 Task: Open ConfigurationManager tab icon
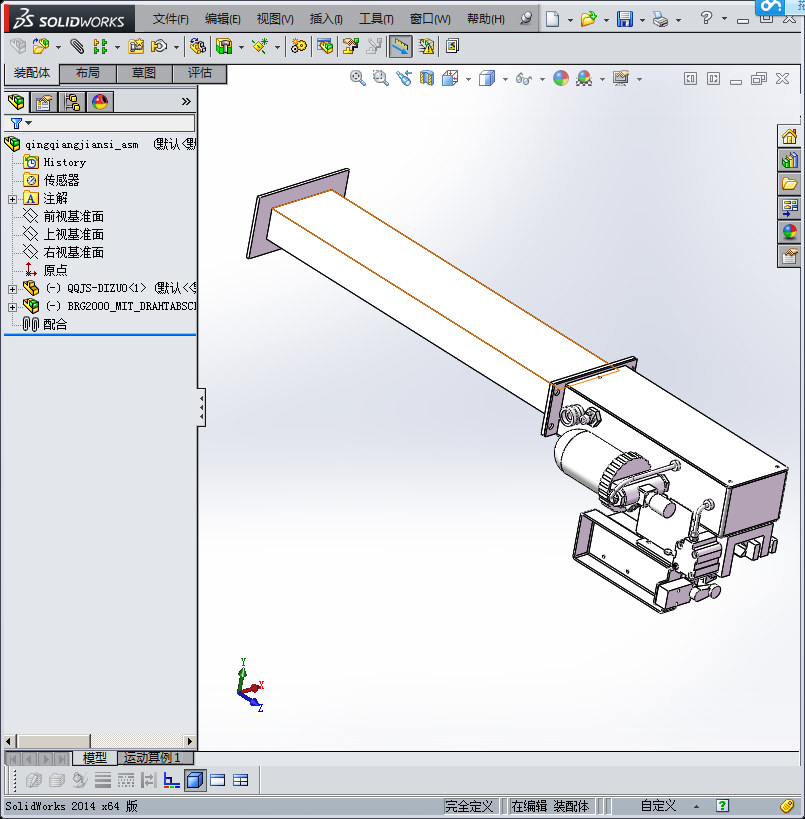[x=72, y=102]
